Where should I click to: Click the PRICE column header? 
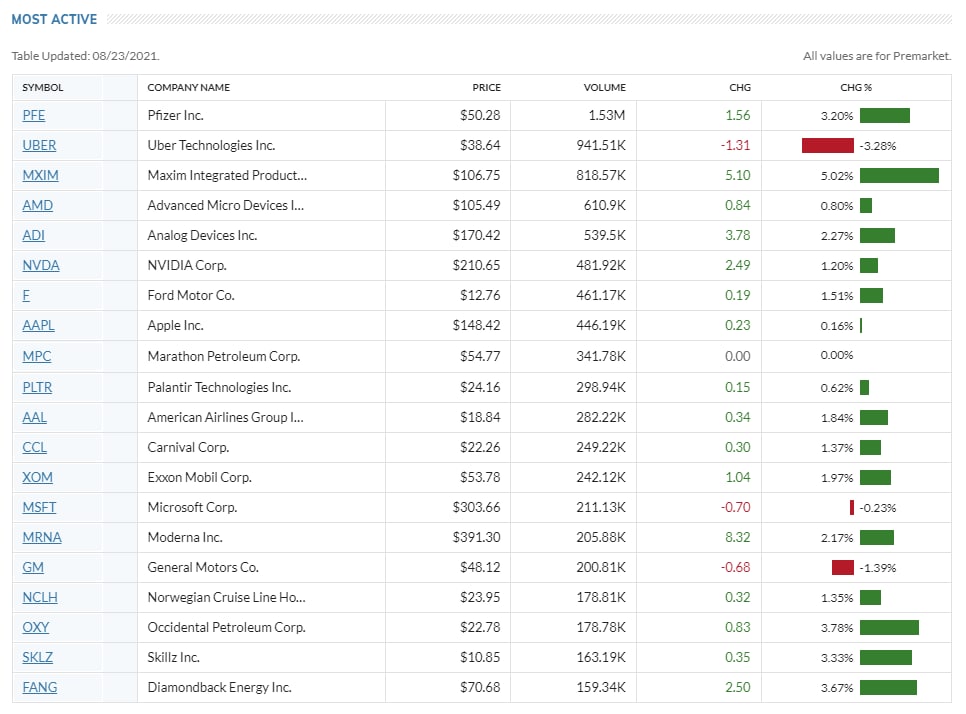tap(487, 87)
